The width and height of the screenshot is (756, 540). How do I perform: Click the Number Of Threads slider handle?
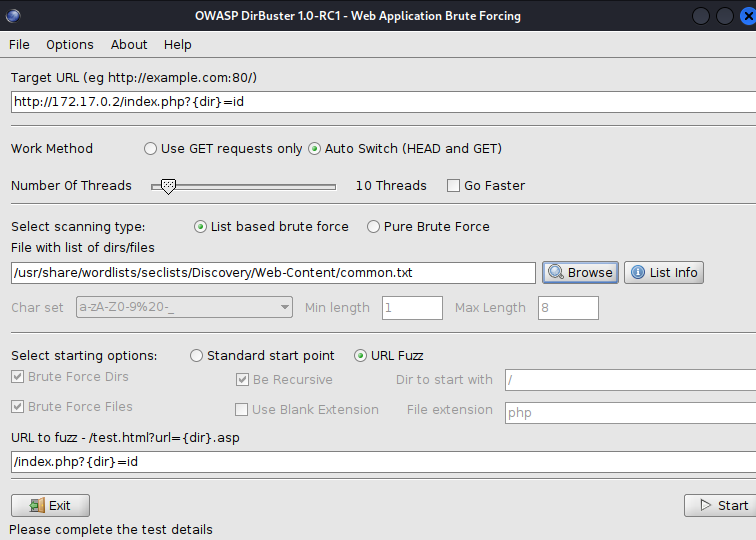169,186
